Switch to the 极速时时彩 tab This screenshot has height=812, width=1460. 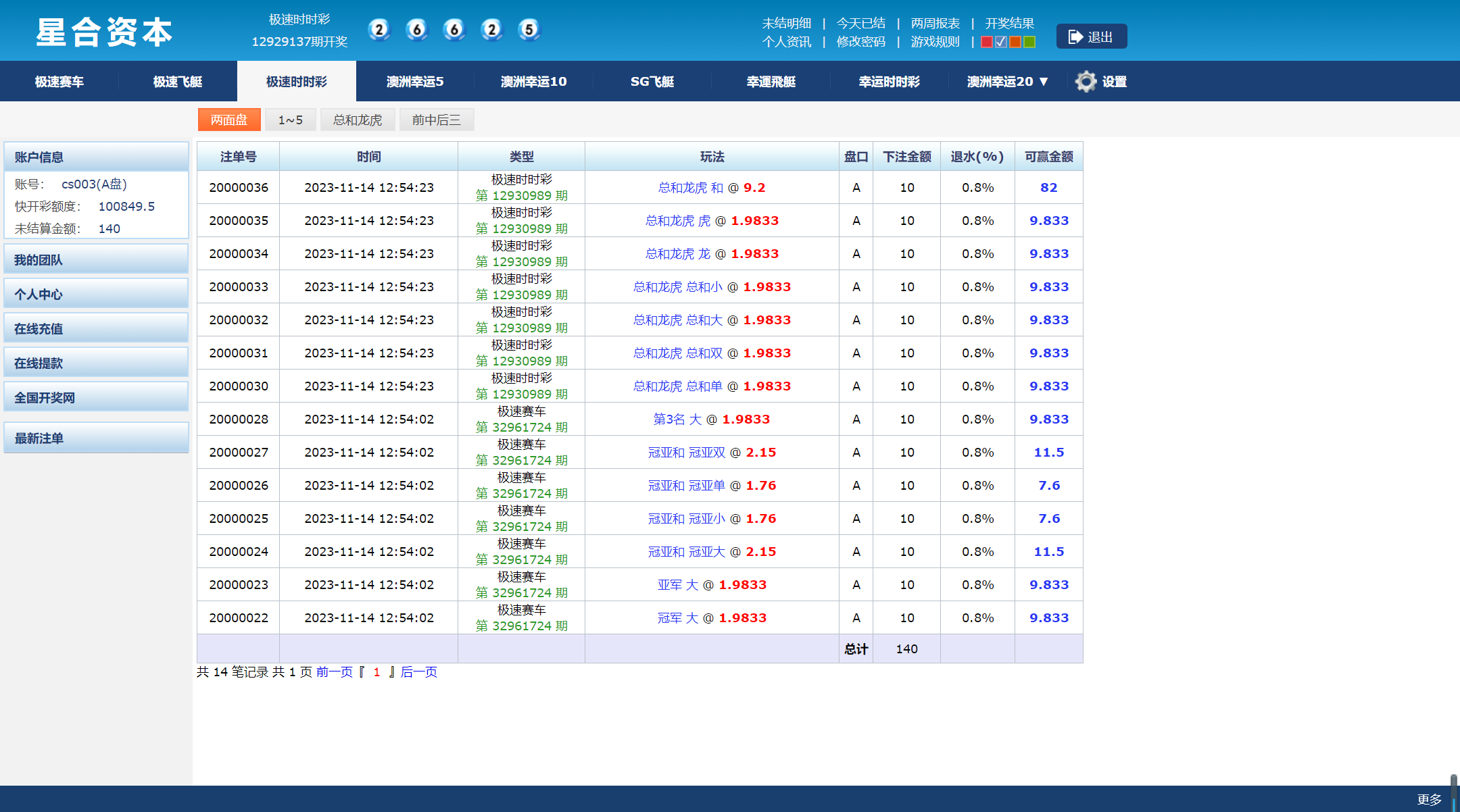pos(297,82)
